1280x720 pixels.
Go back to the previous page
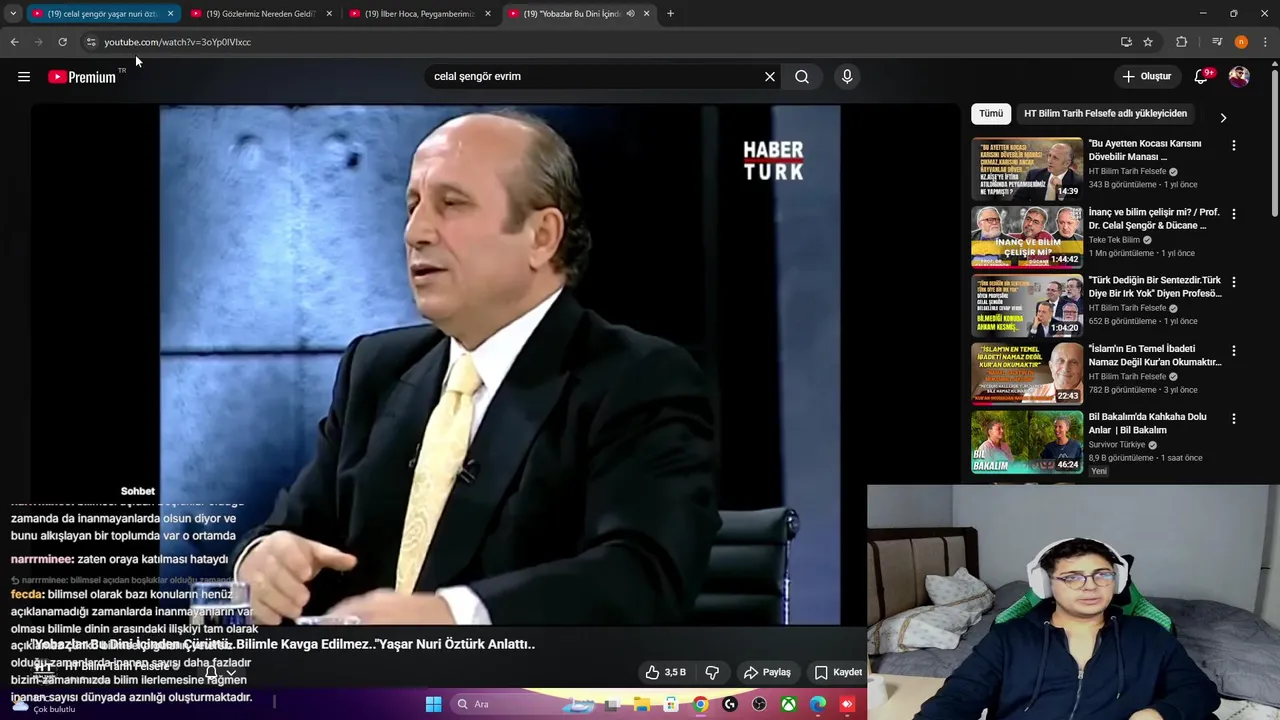pyautogui.click(x=14, y=42)
